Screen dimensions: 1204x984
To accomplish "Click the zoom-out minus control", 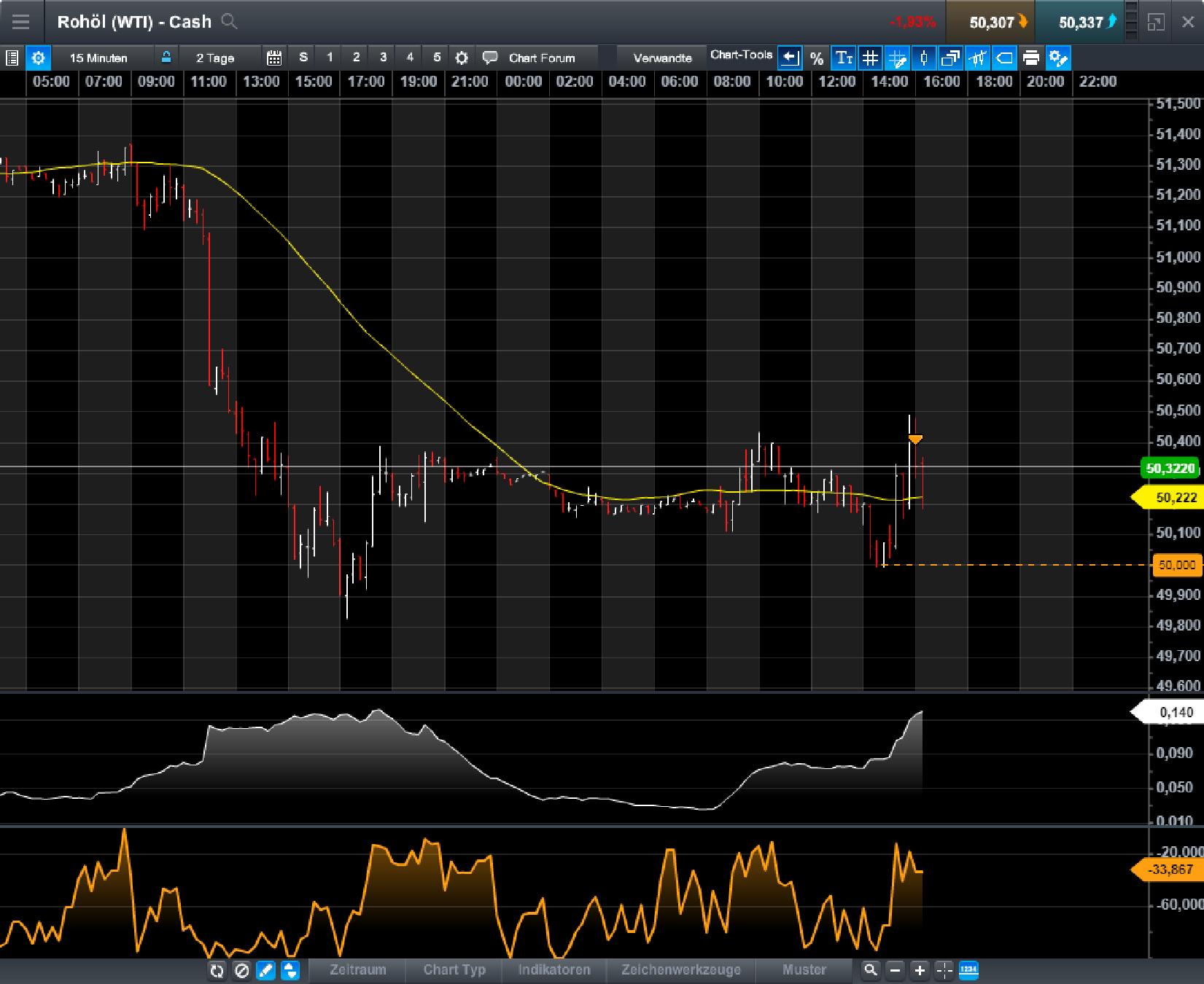I will [895, 970].
